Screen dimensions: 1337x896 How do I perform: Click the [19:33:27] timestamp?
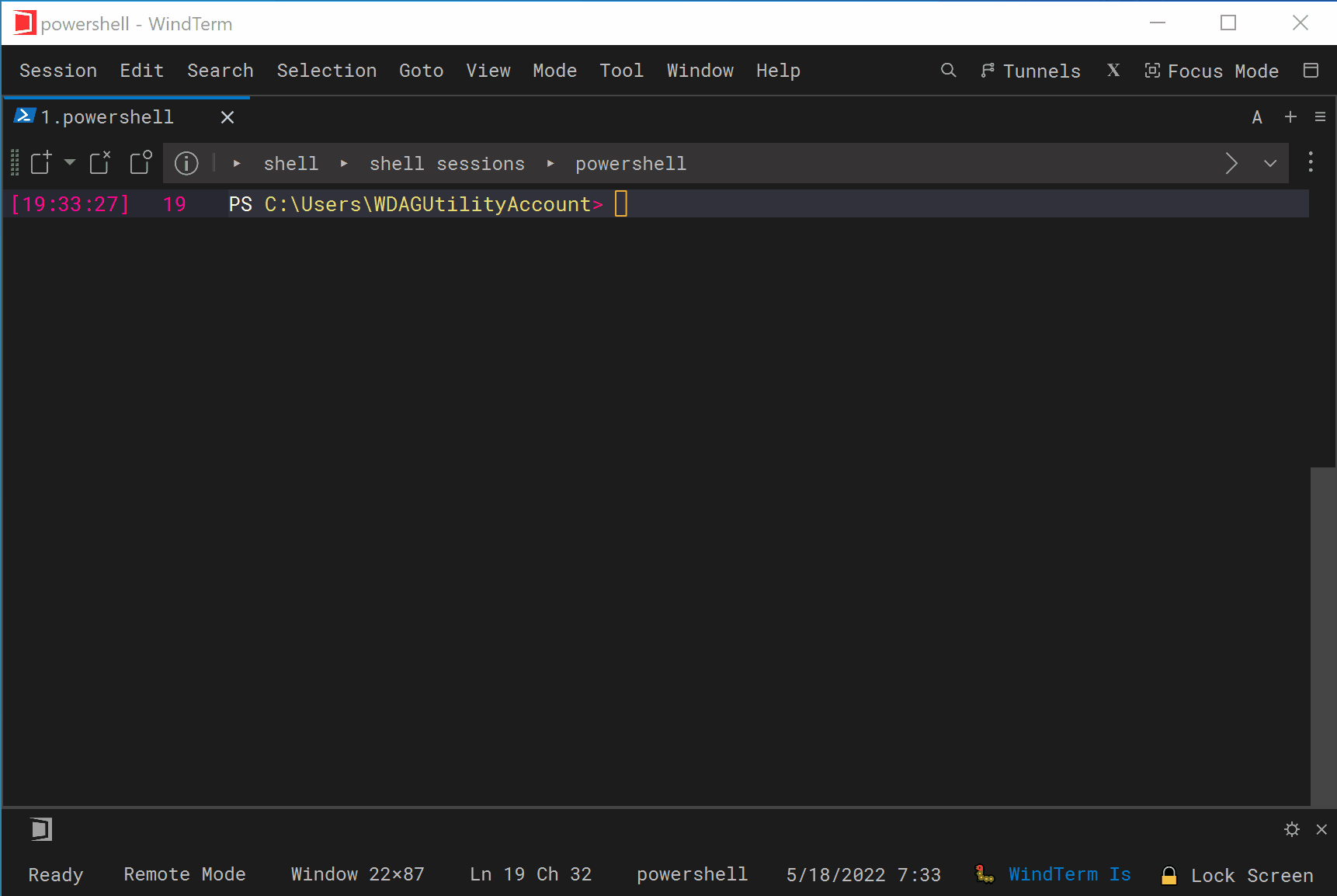click(71, 204)
